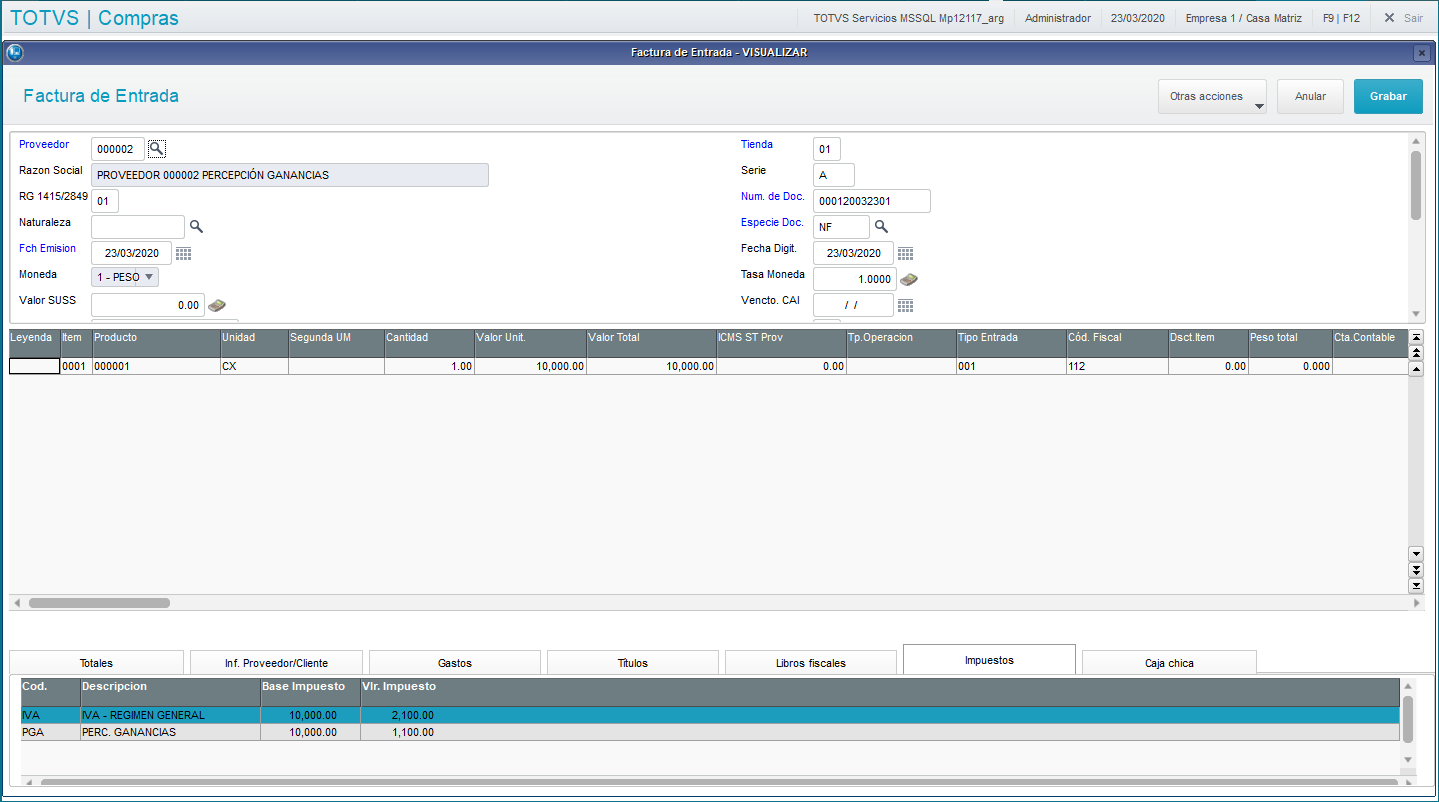Select the PERC. GANANCIAS tax row
1439x802 pixels.
coord(710,732)
